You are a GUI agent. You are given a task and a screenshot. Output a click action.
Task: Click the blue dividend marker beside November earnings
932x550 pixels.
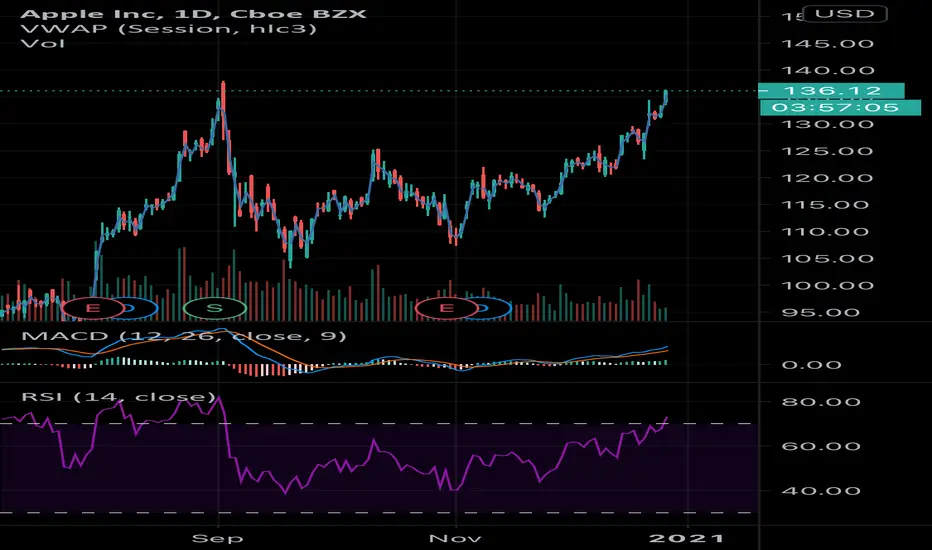495,308
